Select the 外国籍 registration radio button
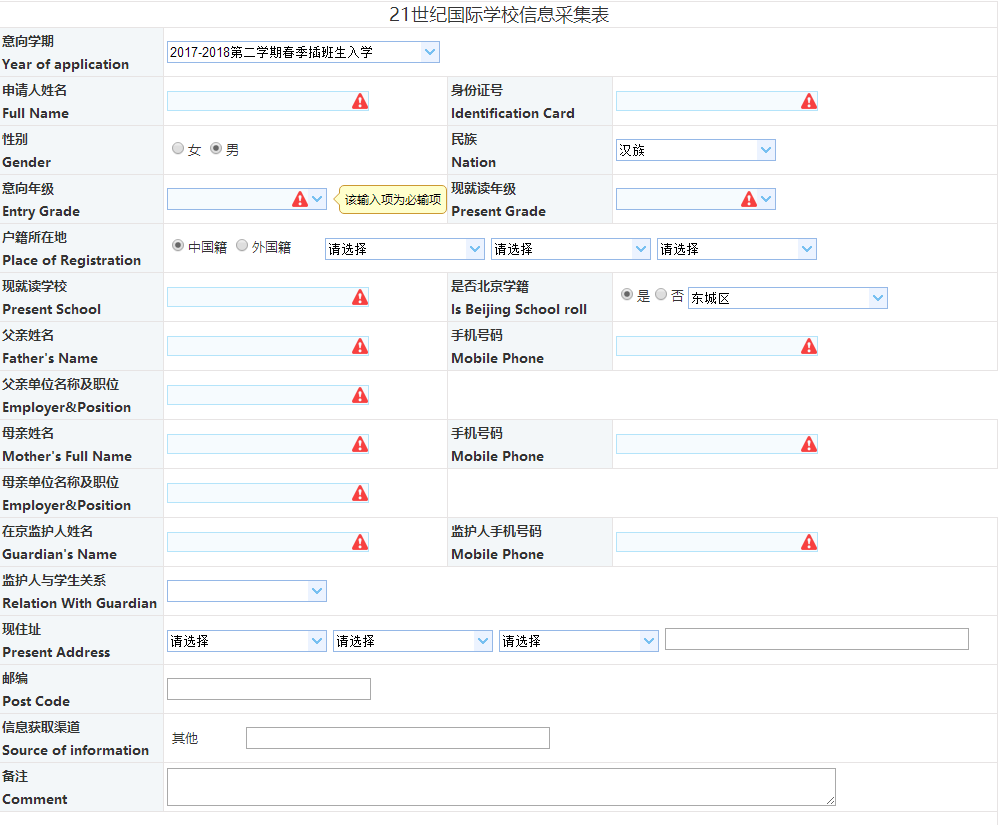Screen dimensions: 998x825 [x=243, y=246]
